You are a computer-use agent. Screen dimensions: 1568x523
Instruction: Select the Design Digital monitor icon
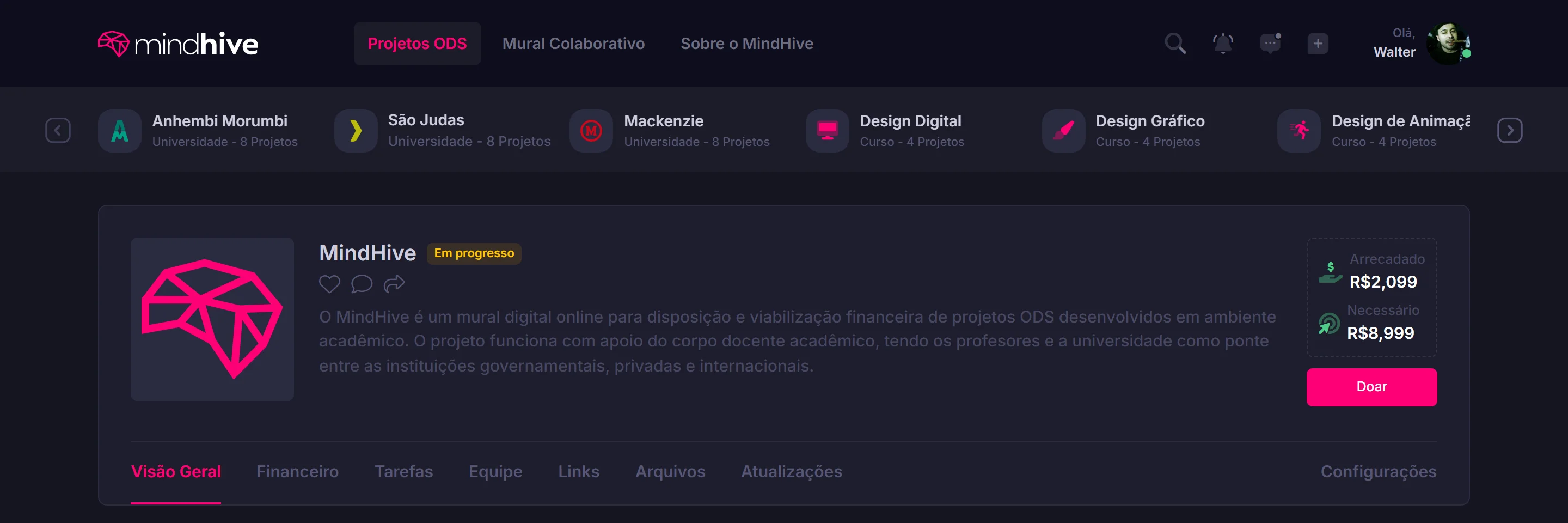click(827, 130)
